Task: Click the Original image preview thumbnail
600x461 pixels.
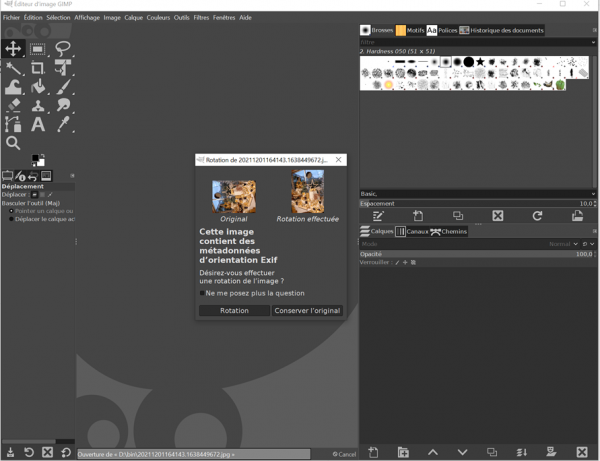Action: pyautogui.click(x=234, y=197)
